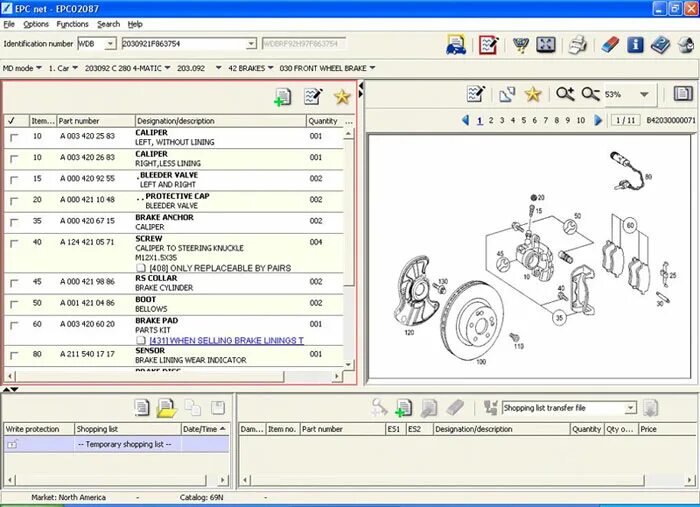Toggle the picture layout panel icon
Screen dimensions: 700x507
(x=683, y=94)
